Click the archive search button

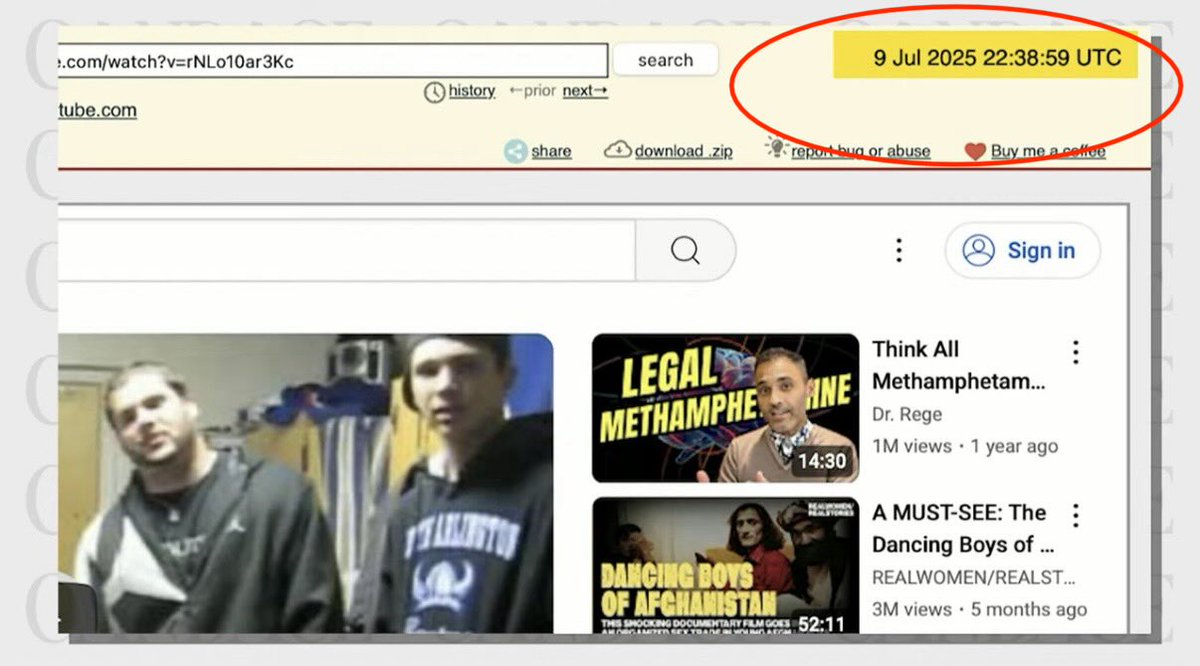tap(665, 60)
